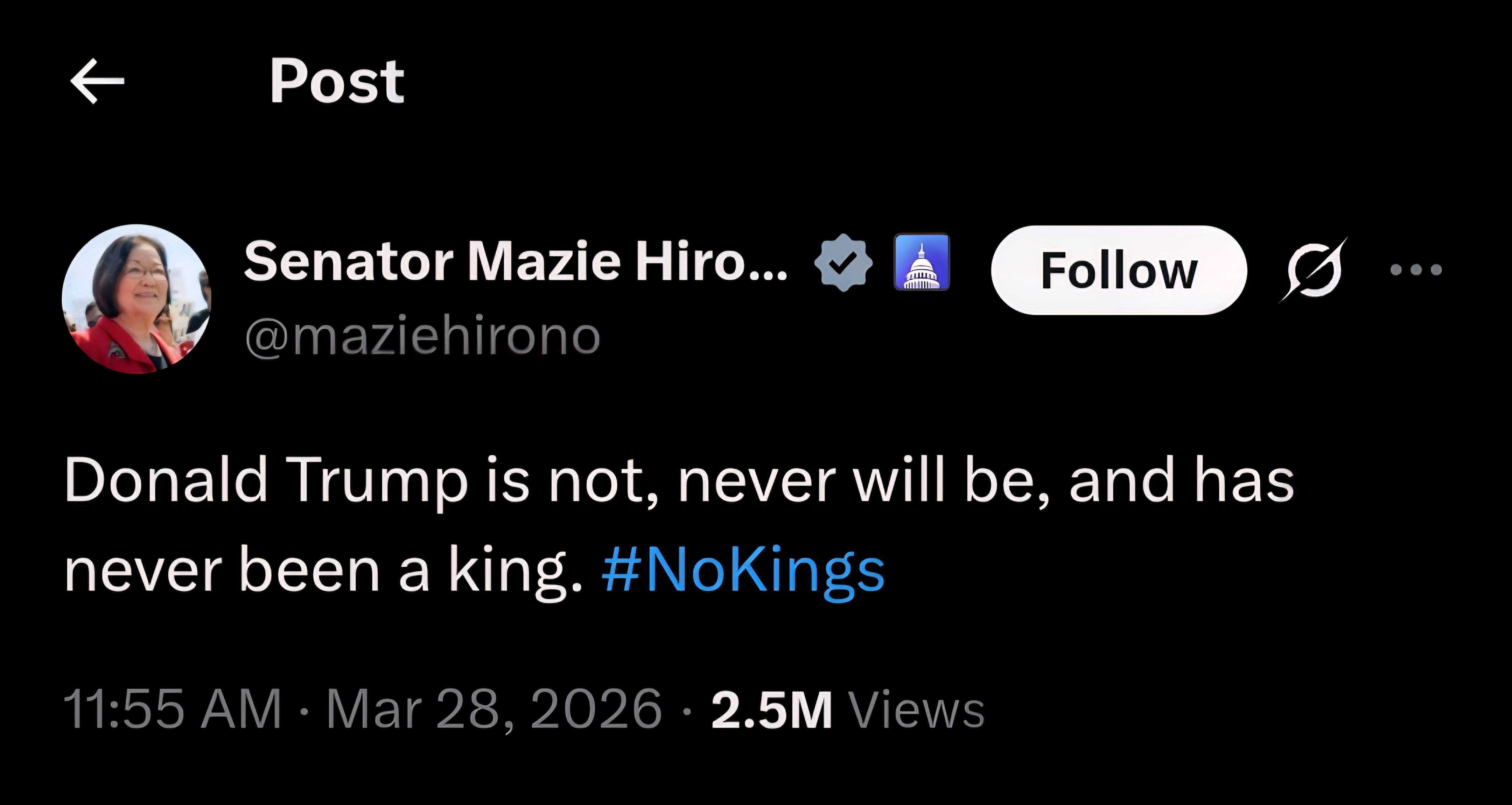
Task: Click the words Donald Trump in post
Action: (x=266, y=480)
